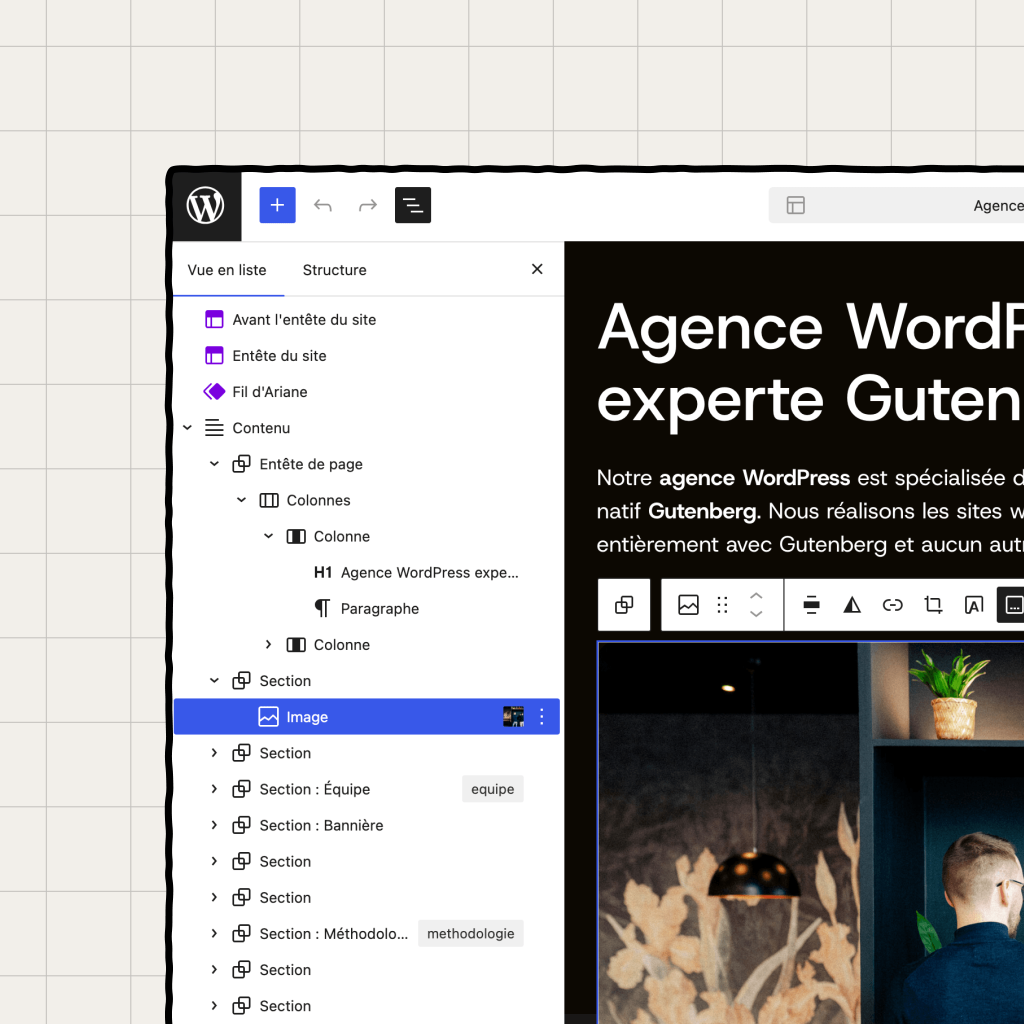Select the Colonnes row label
The image size is (1024, 1024).
point(319,500)
